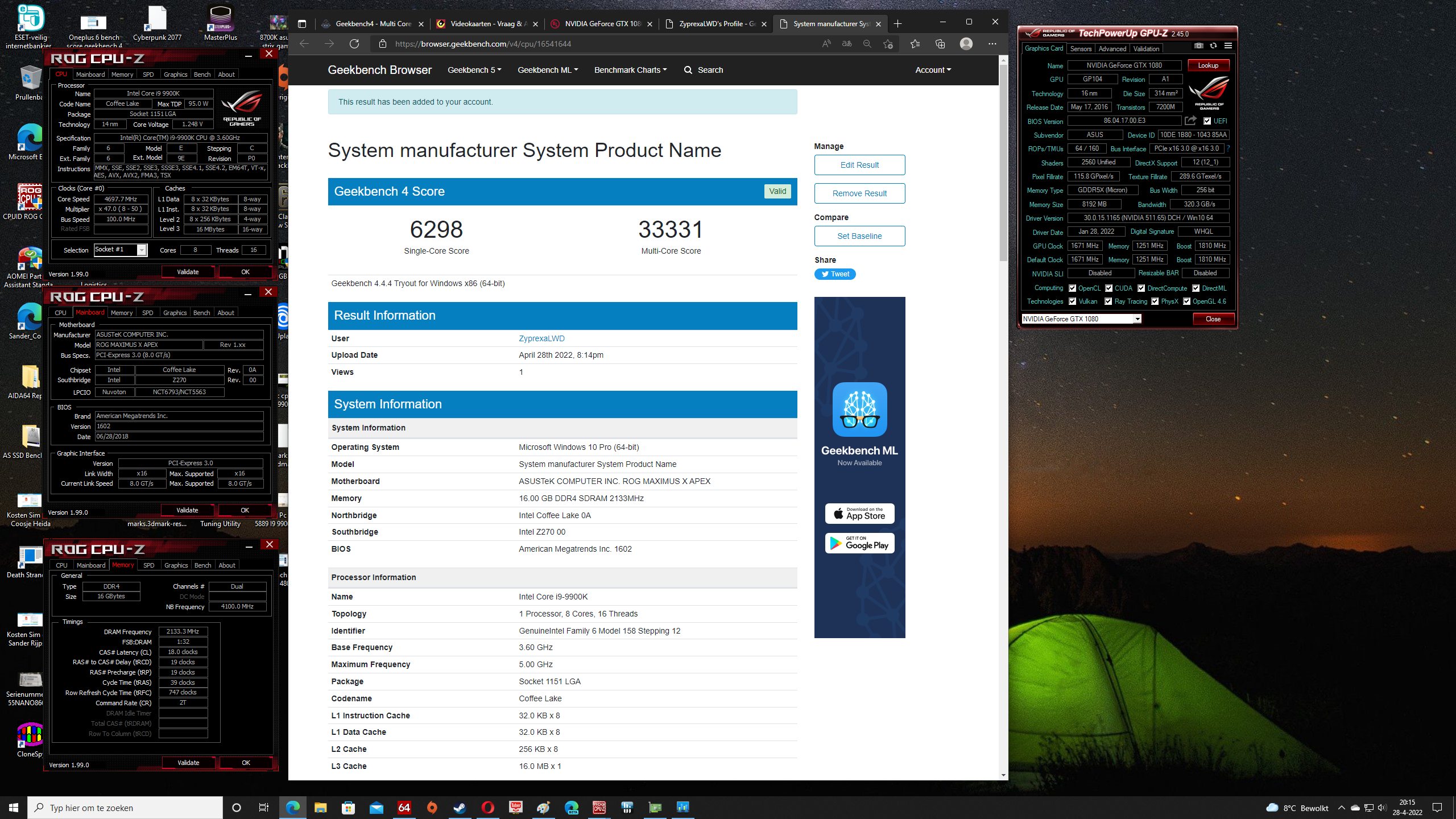1456x819 pixels.
Task: Open ZyprexaLWD user profile link
Action: click(541, 338)
